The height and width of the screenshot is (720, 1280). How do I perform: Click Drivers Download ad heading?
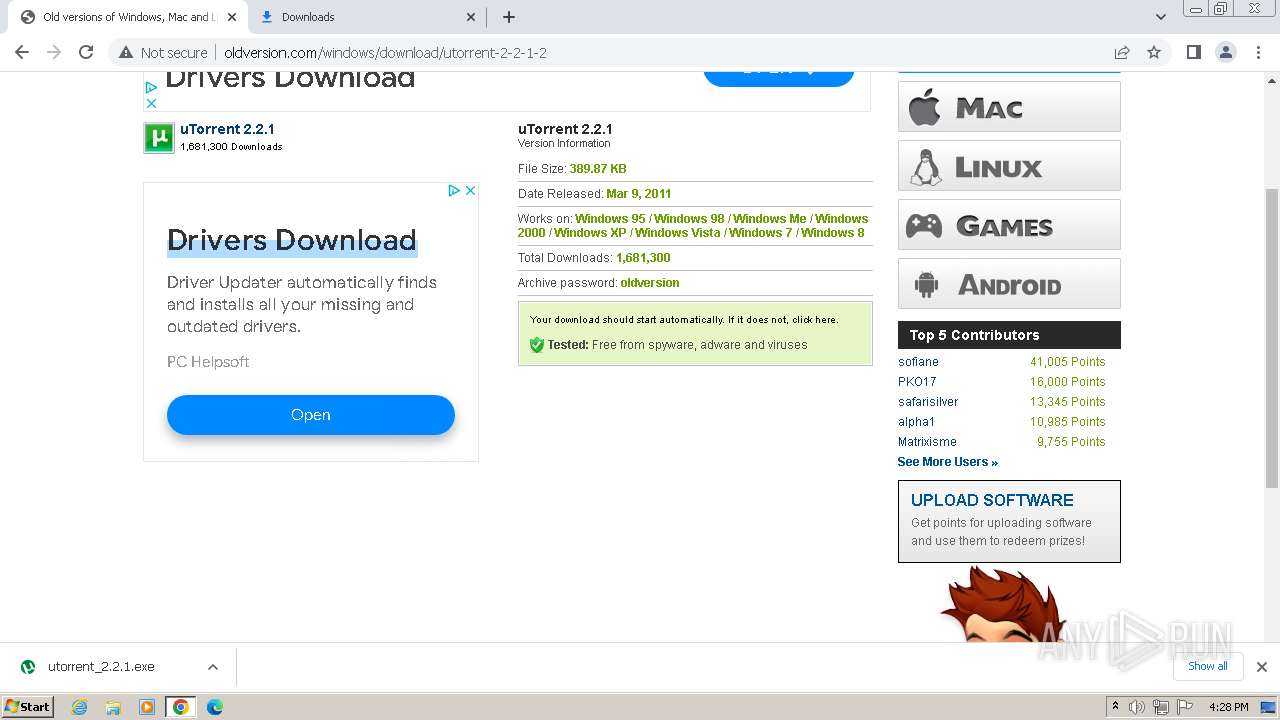click(x=291, y=240)
